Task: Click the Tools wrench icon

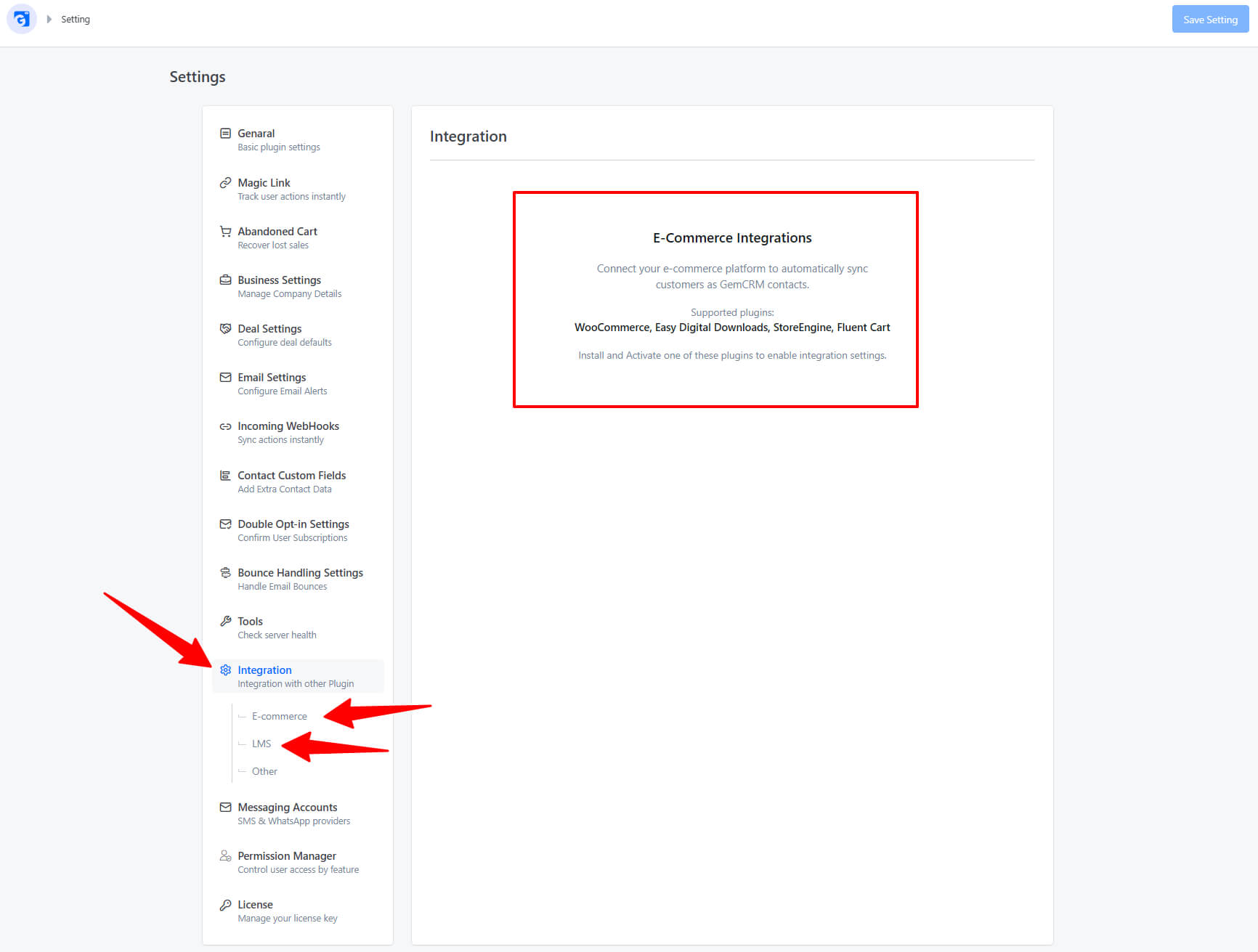Action: click(x=225, y=622)
